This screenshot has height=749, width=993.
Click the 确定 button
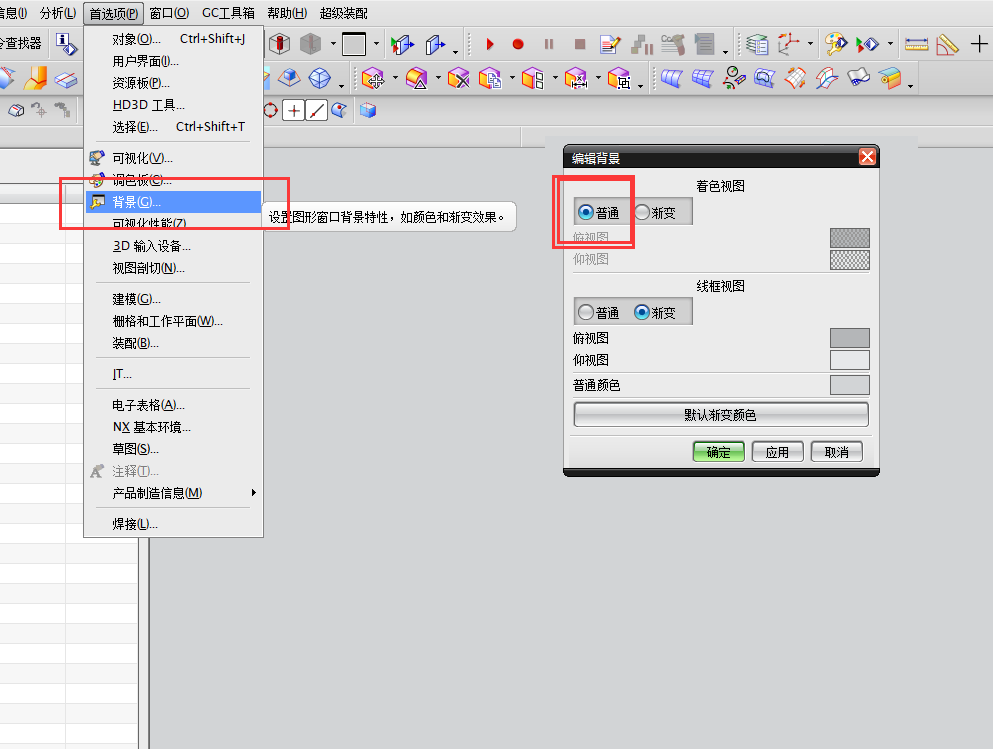(718, 452)
